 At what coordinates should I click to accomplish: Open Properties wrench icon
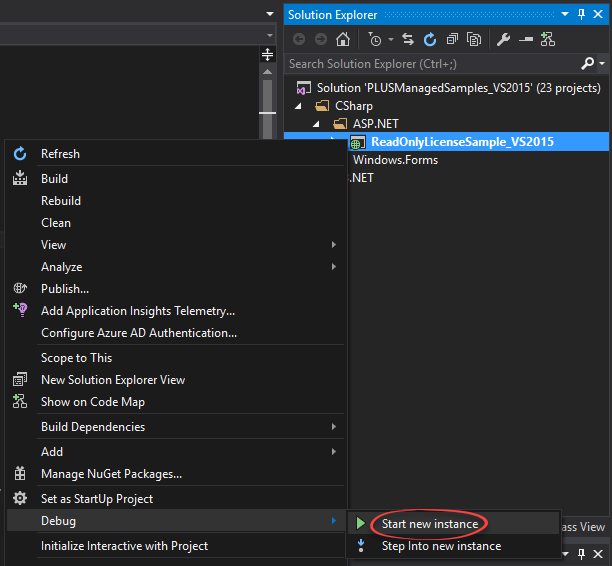click(x=503, y=39)
